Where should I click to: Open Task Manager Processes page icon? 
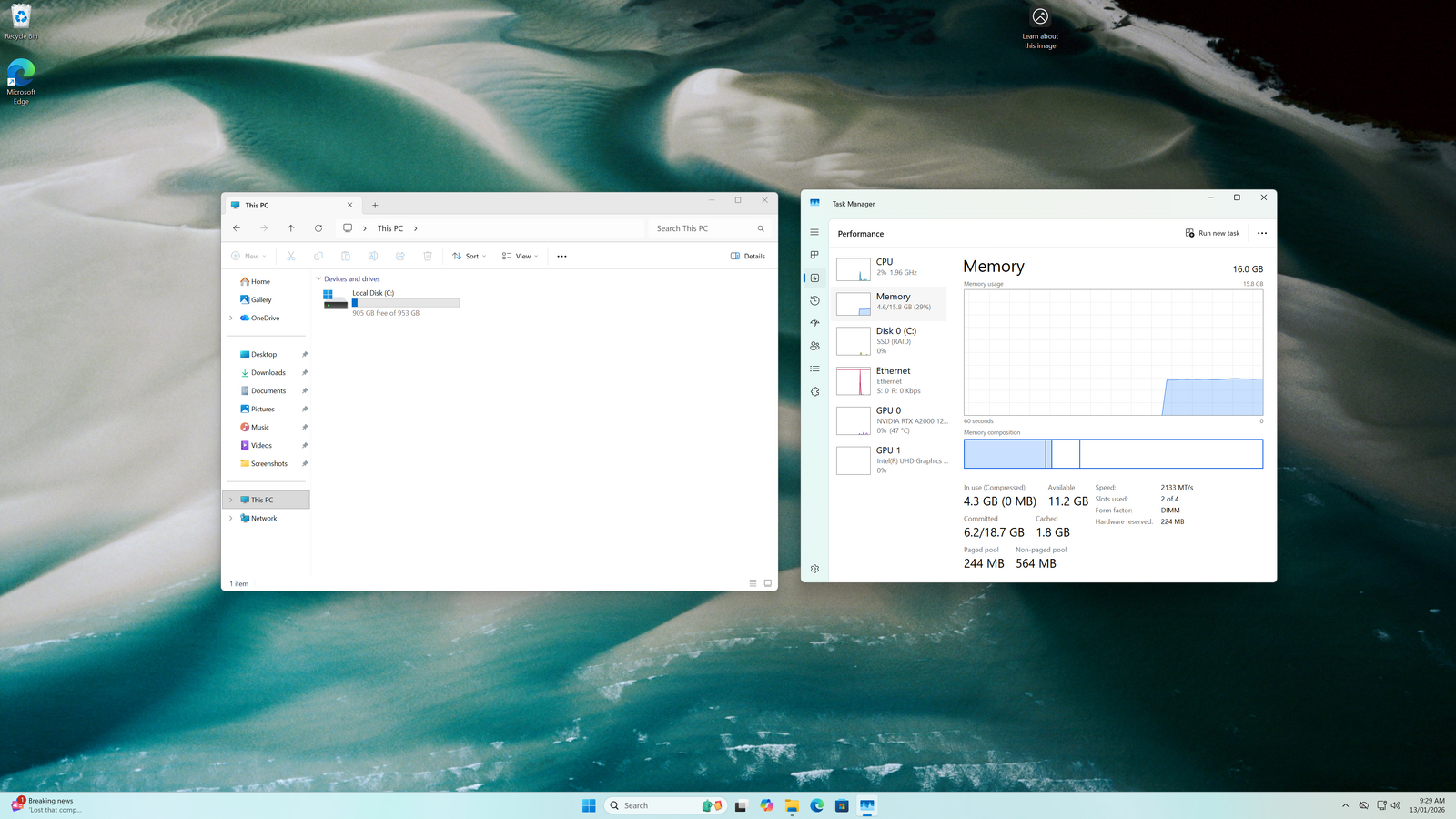(814, 255)
